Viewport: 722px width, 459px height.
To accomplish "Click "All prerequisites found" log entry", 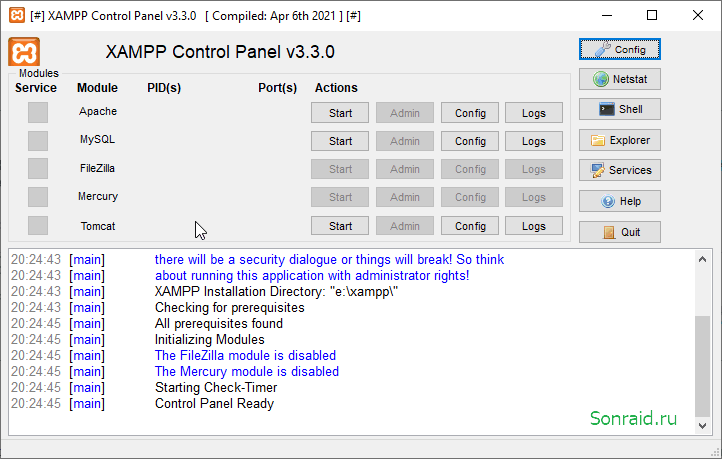I will [x=218, y=324].
